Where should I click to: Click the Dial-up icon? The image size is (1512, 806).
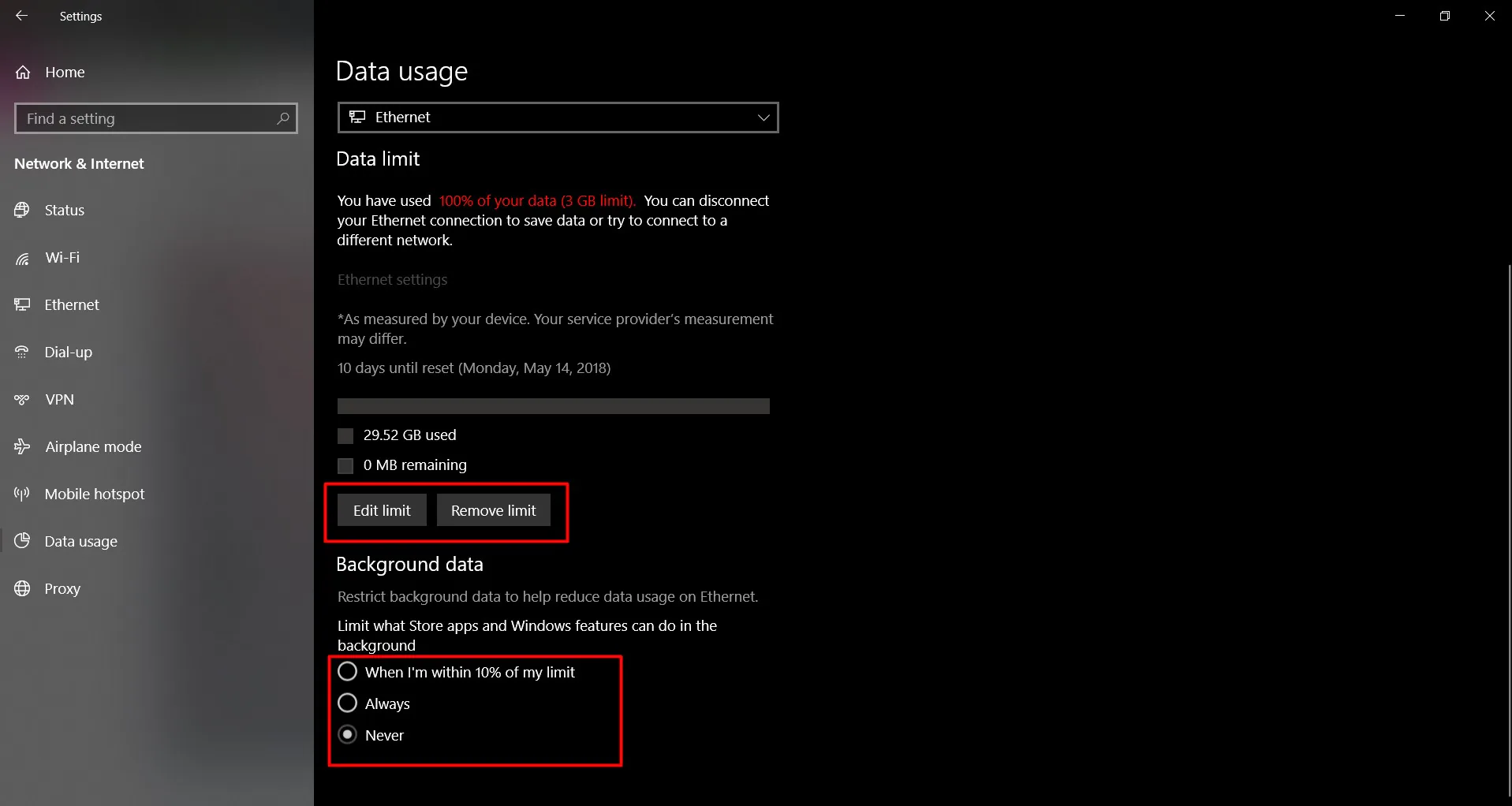(x=22, y=352)
